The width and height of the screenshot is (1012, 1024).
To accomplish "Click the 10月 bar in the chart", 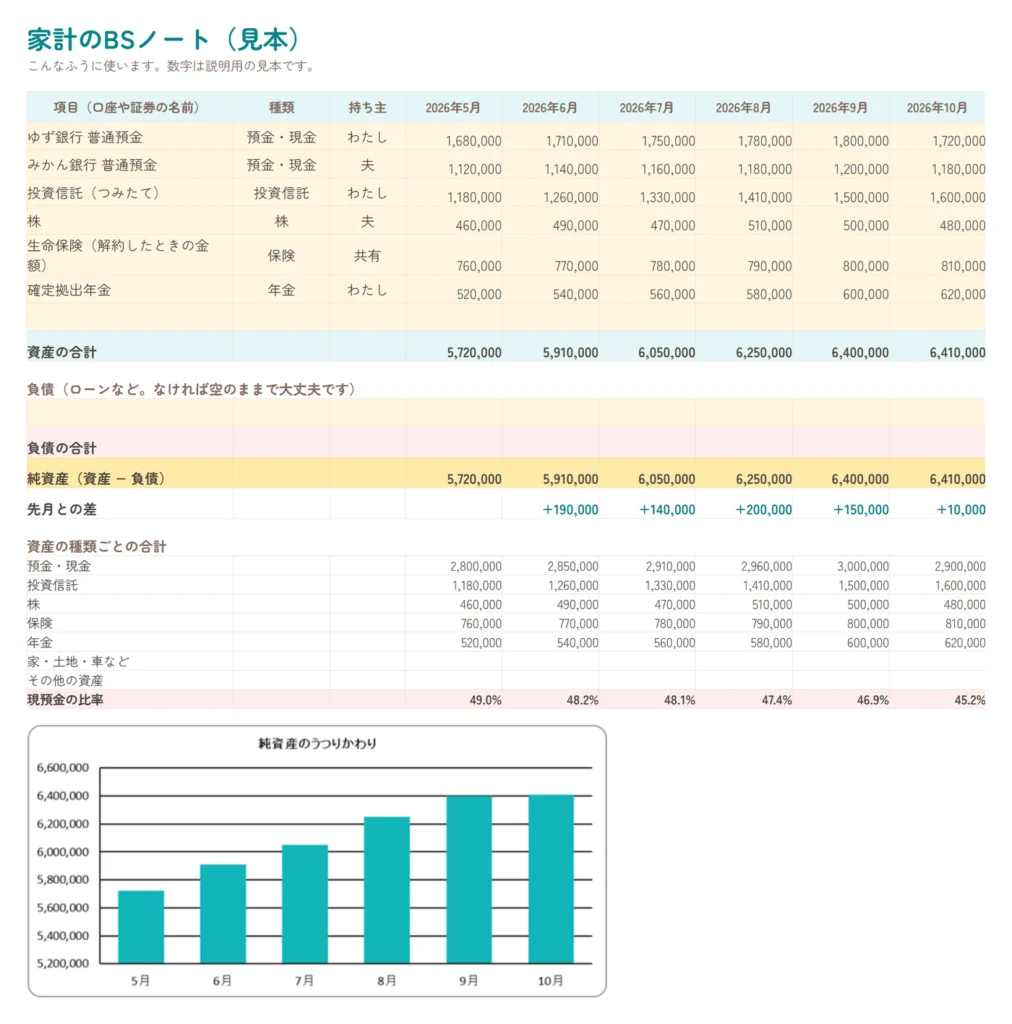I will click(x=551, y=879).
